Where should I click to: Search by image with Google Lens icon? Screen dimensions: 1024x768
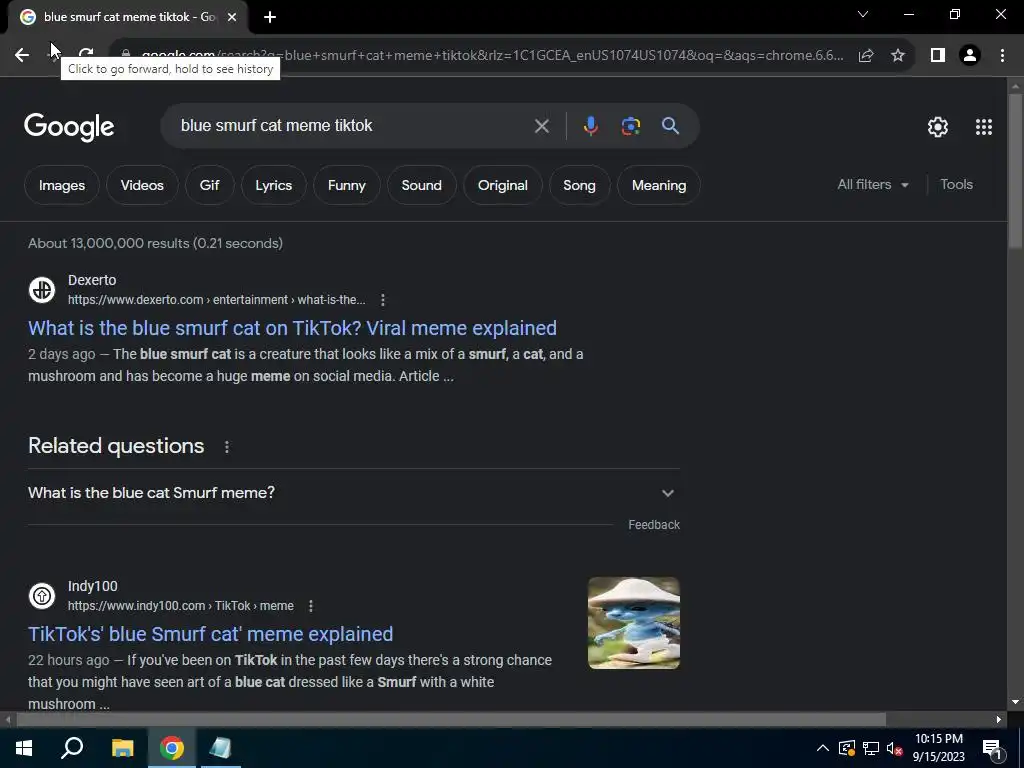click(631, 125)
